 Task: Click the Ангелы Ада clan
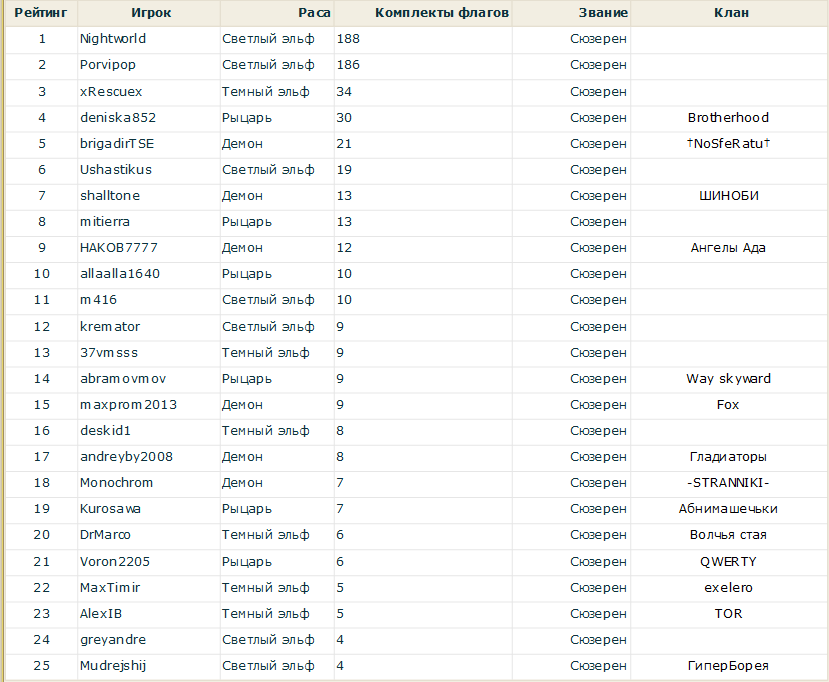pyautogui.click(x=728, y=248)
